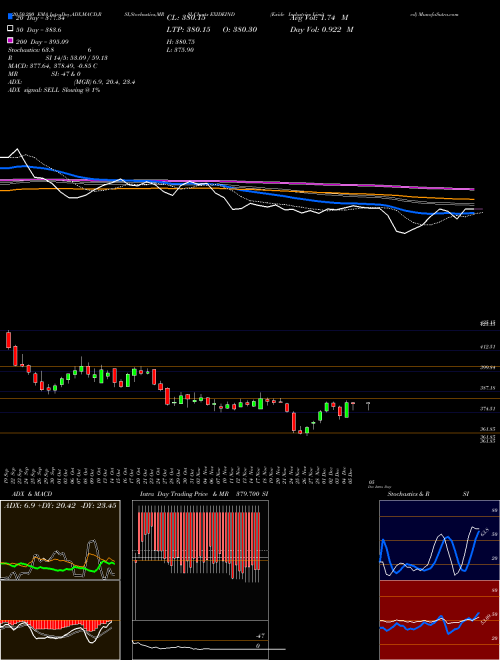The height and width of the screenshot is (660, 500).
Task: Click the 'ADX: 6.9 +DY: 20.42 -DY: 23.45' readout
Action: pos(60,505)
